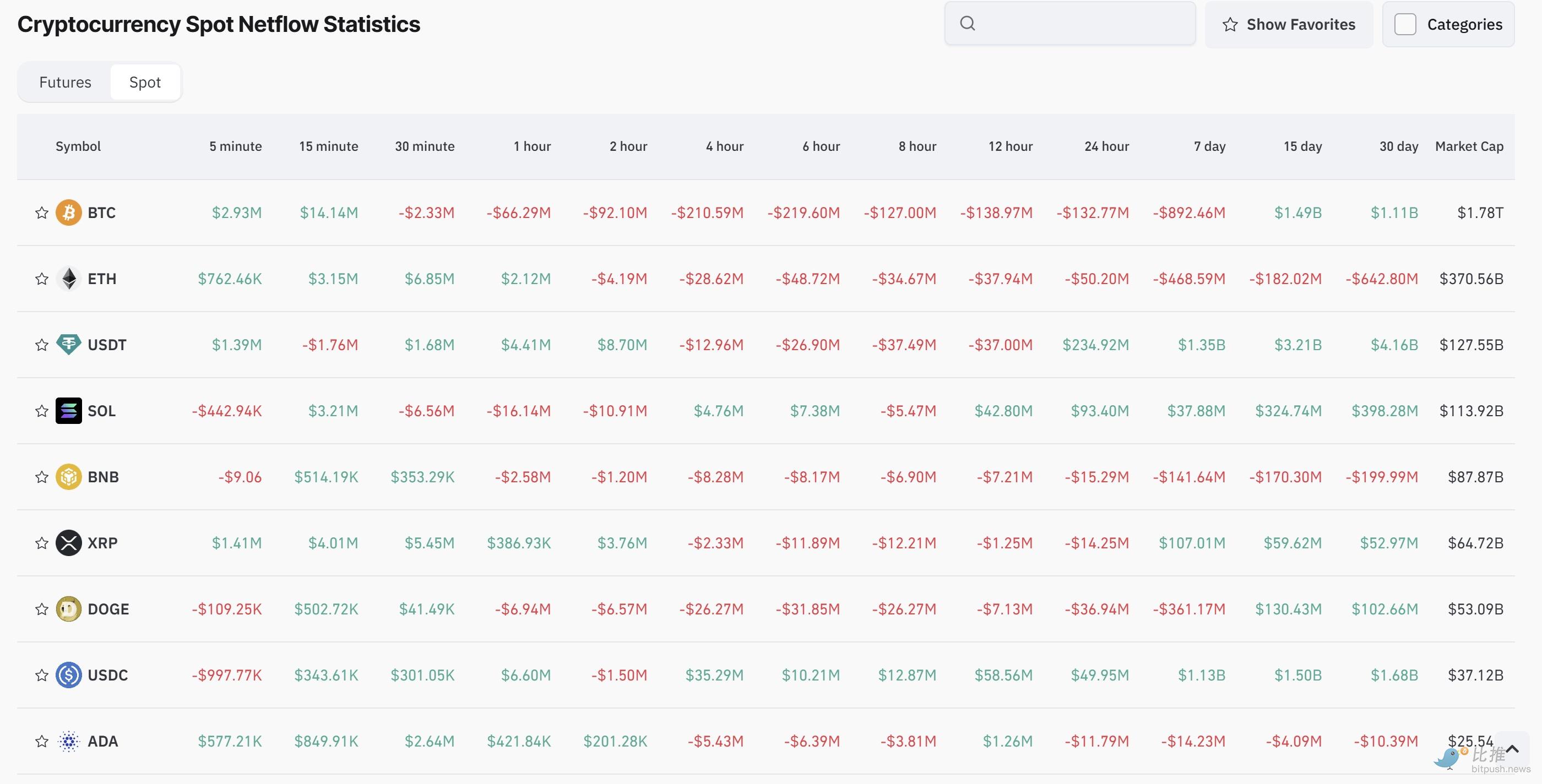Sort by the 15 minute column
The image size is (1542, 784).
[329, 146]
